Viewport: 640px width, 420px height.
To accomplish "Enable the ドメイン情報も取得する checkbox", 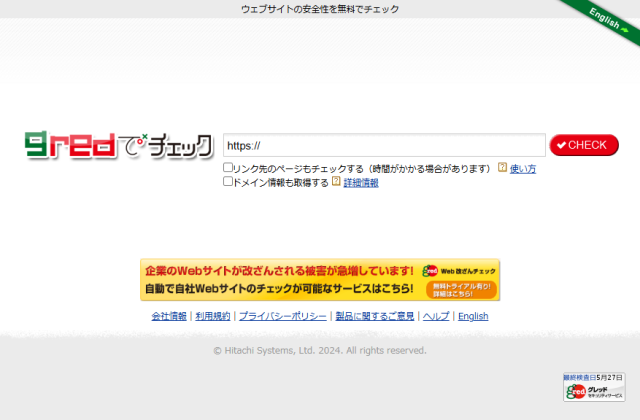I will coord(228,181).
